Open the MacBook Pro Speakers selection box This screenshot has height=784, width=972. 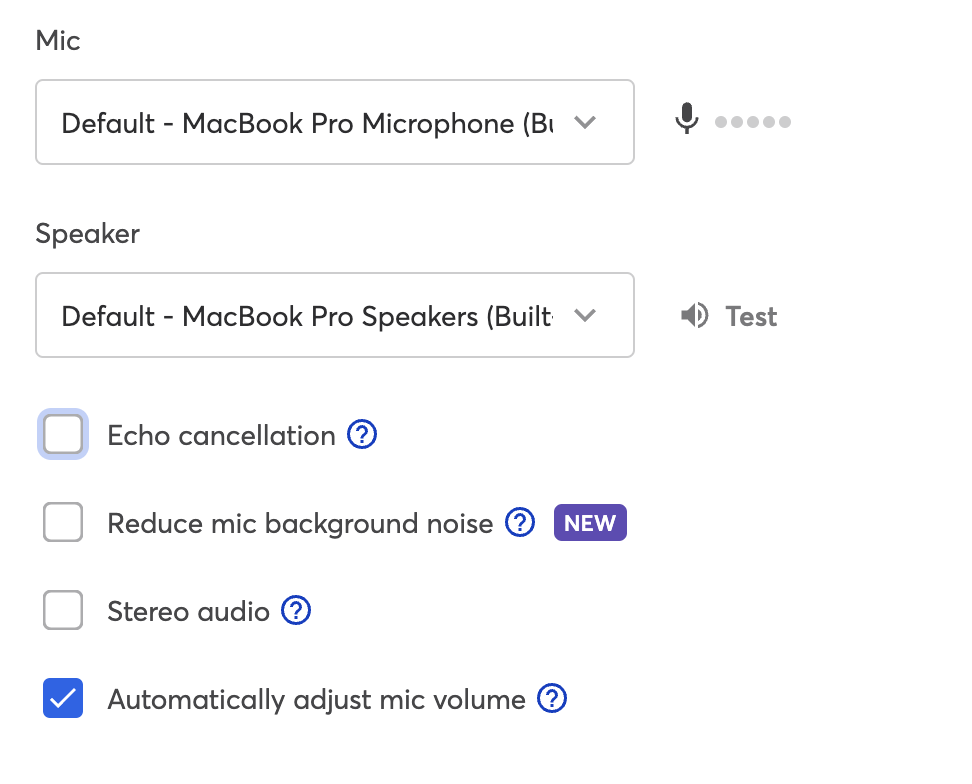tap(335, 315)
